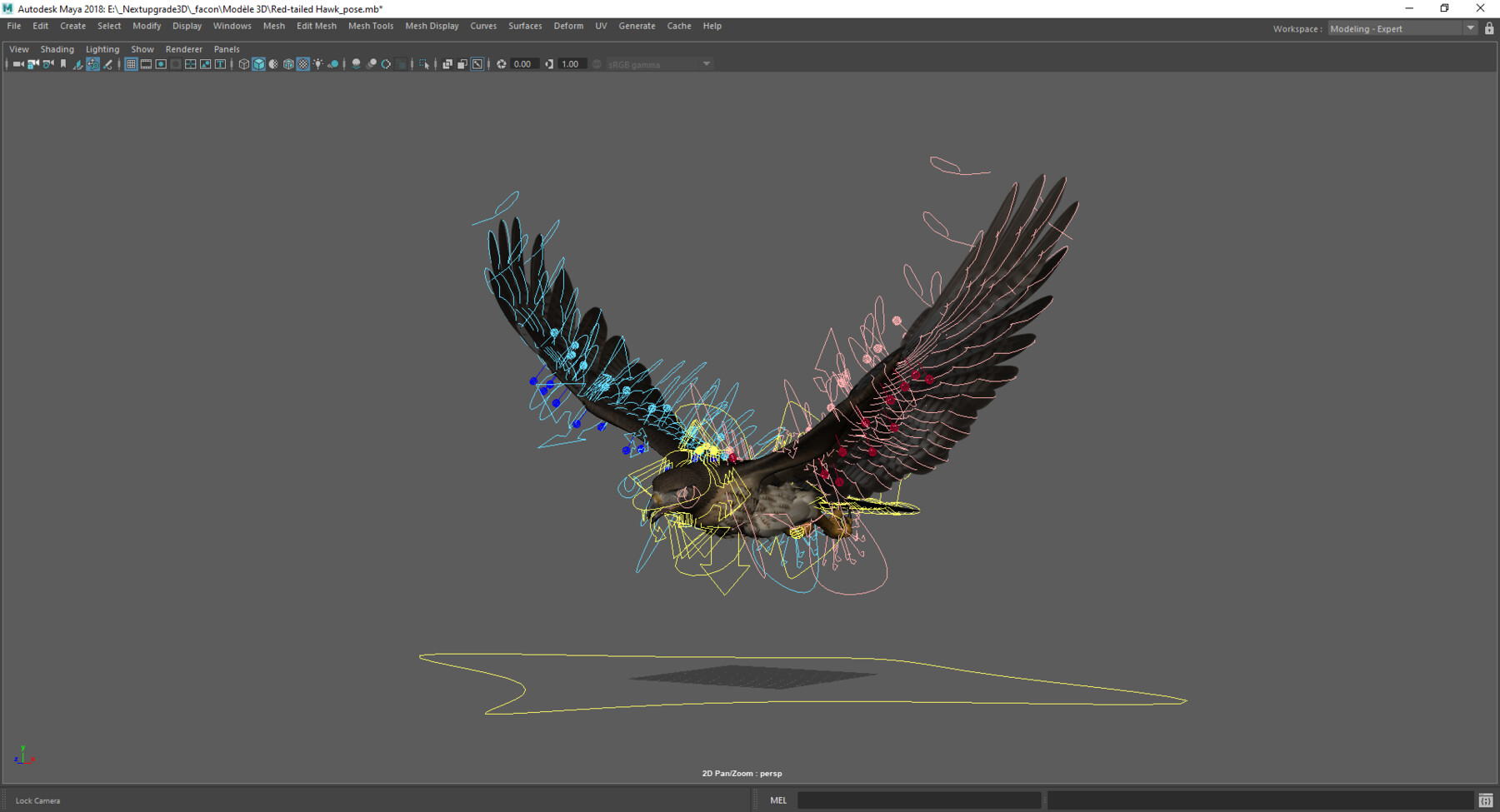Image resolution: width=1500 pixels, height=812 pixels.
Task: Open the Script Editor icon
Action: [1486, 800]
